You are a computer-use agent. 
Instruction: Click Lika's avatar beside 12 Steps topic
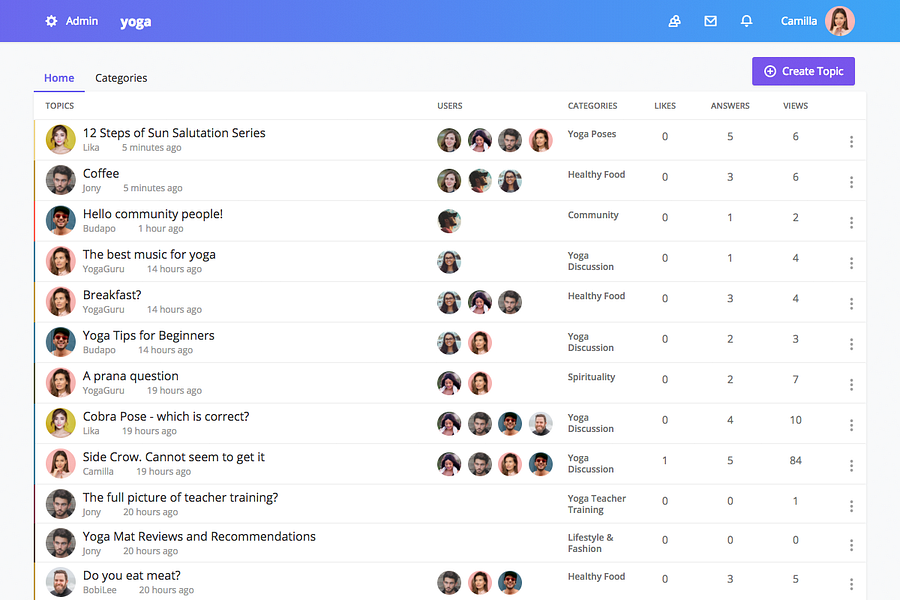click(x=61, y=140)
